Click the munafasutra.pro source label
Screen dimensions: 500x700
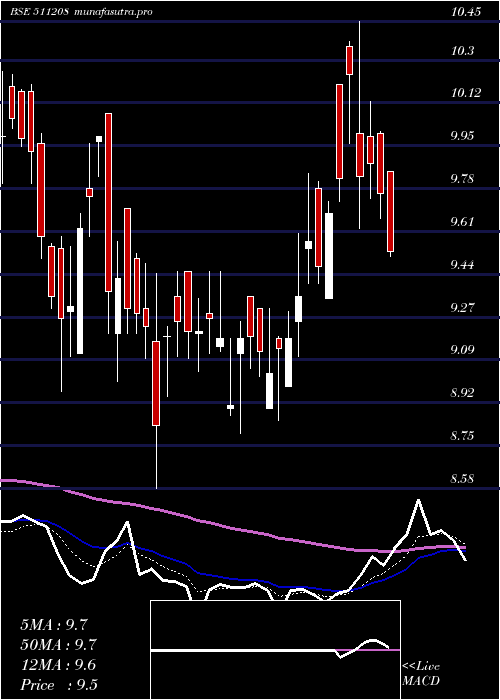tap(112, 12)
